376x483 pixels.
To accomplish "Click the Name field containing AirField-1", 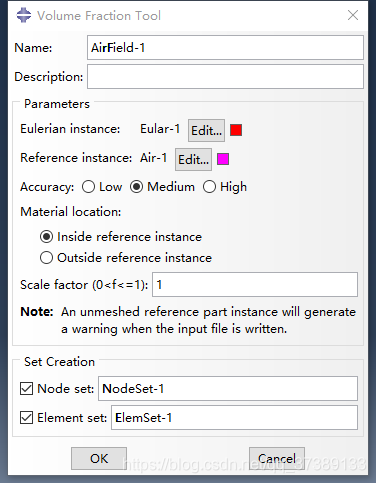I will [225, 48].
